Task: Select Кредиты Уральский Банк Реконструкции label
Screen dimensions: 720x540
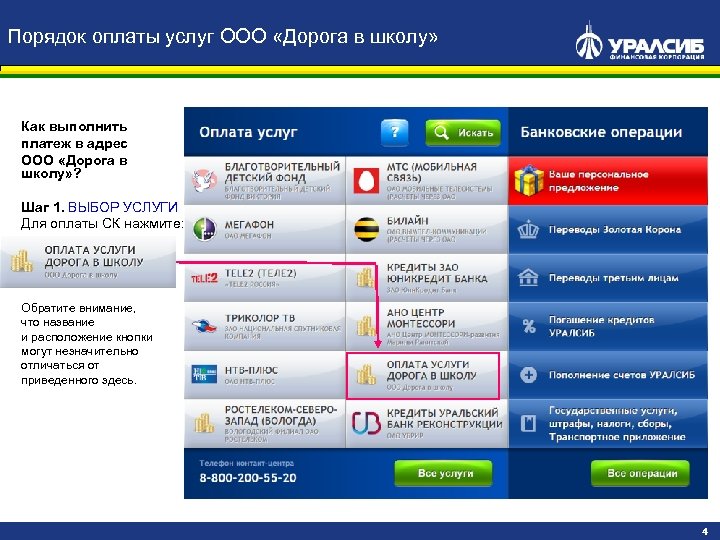Action: (444, 418)
